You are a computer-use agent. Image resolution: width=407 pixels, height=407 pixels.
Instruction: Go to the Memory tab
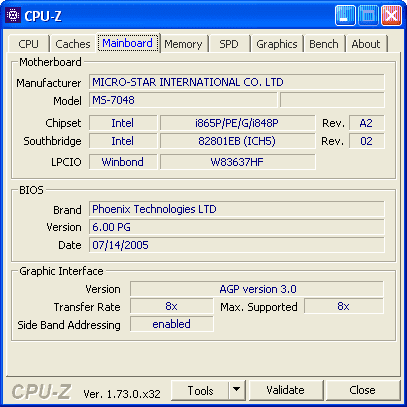click(183, 44)
